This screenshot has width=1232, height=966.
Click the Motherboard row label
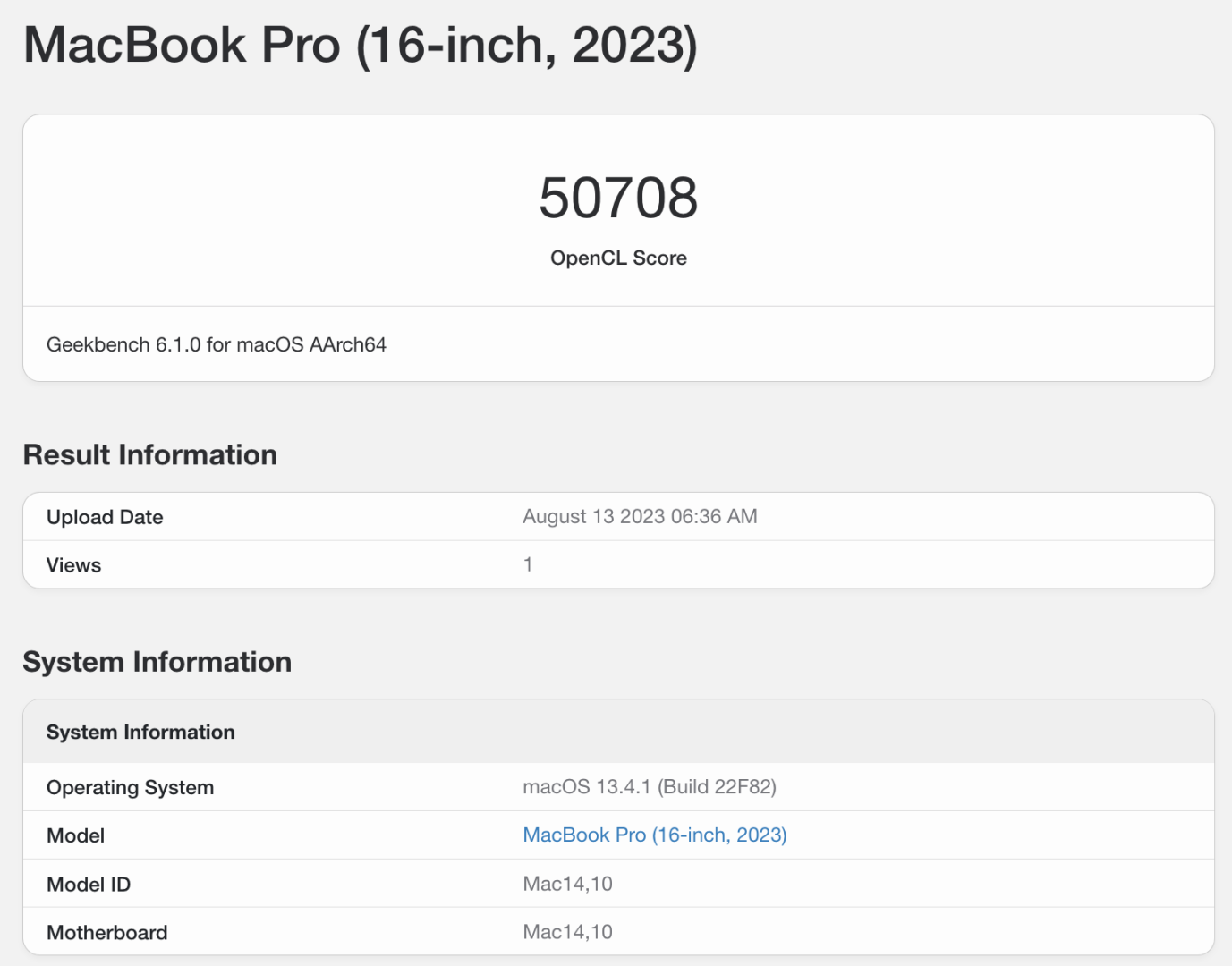pos(106,932)
